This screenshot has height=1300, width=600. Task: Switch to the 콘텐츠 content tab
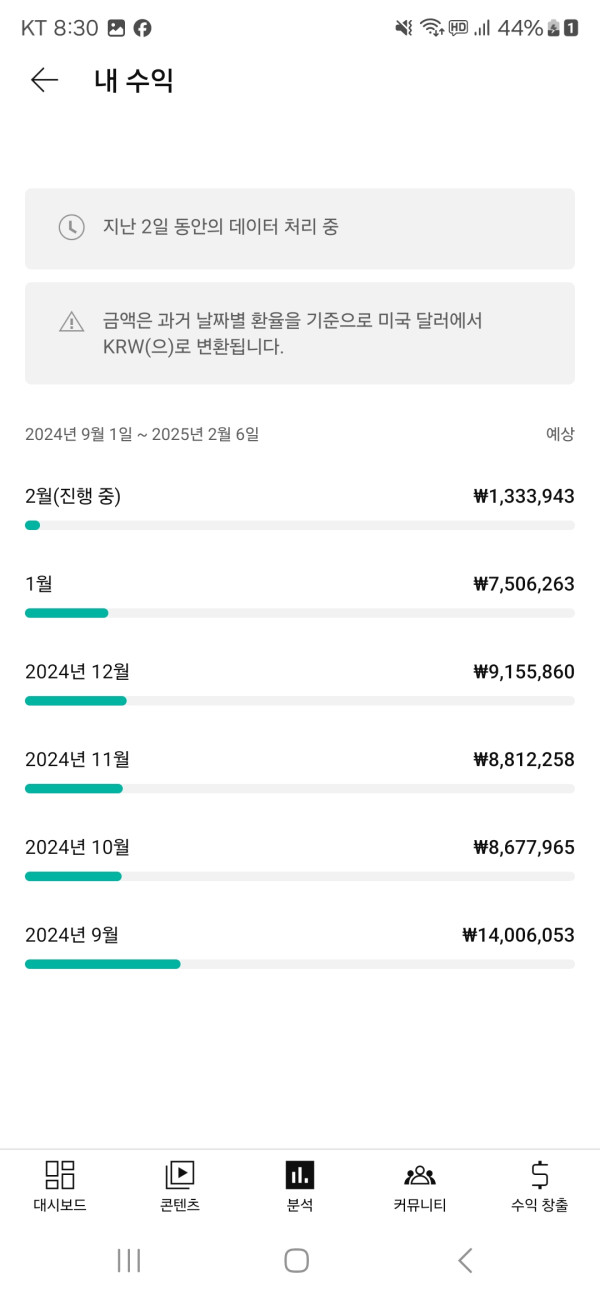pyautogui.click(x=180, y=1186)
